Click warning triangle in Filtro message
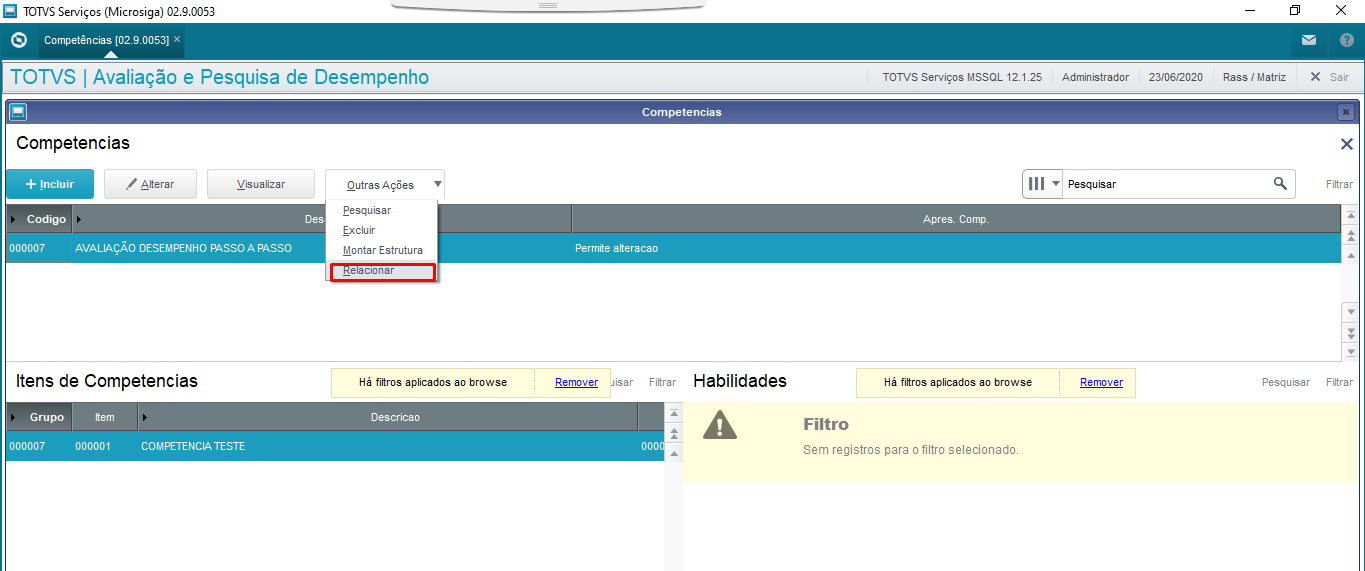 [x=720, y=424]
